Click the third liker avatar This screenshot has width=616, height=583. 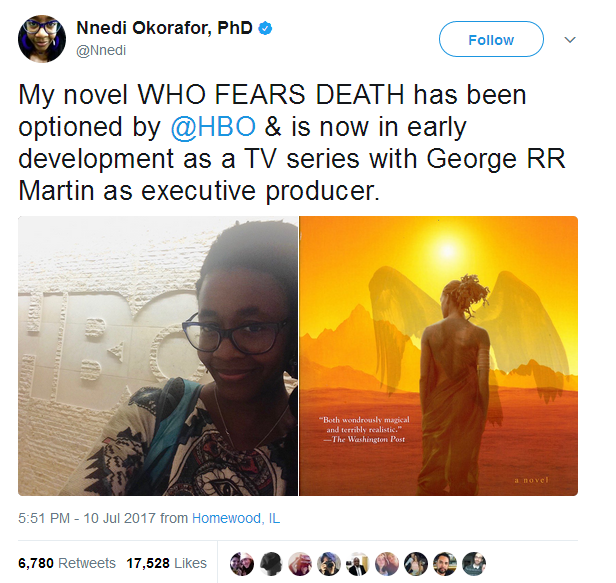click(x=300, y=564)
